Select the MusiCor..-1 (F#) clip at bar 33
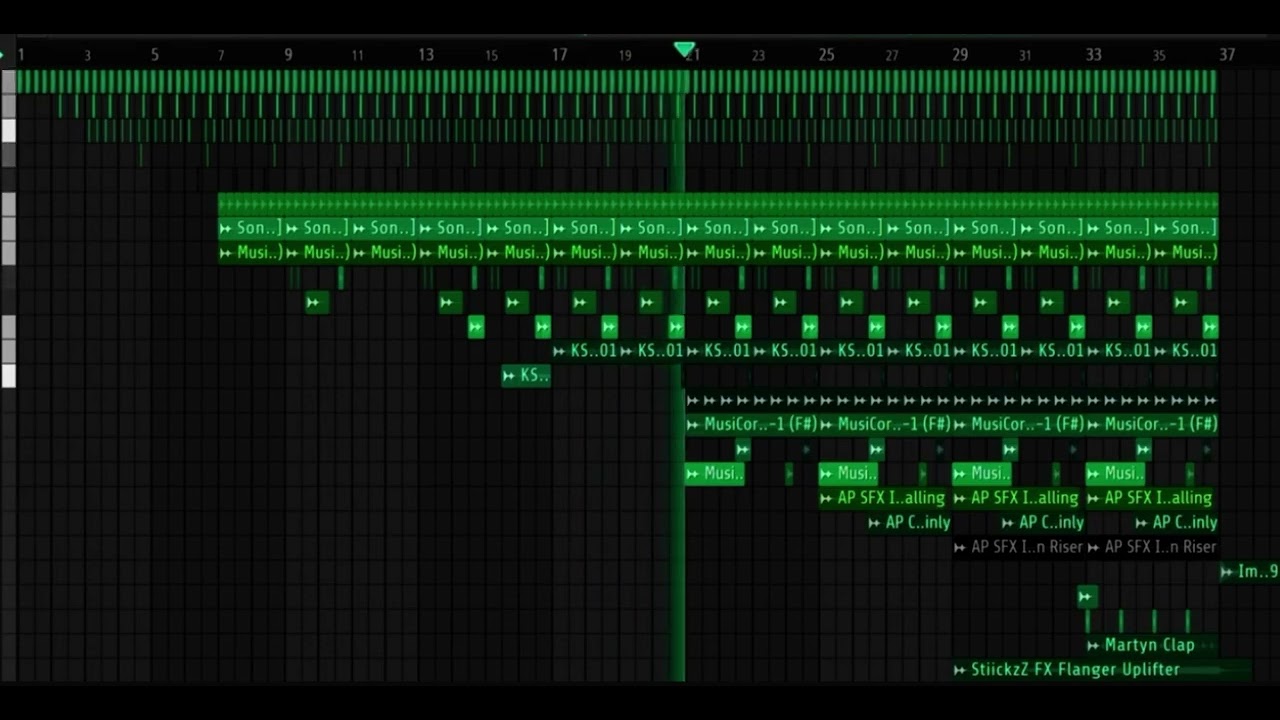Viewport: 1280px width, 720px height. click(x=1152, y=424)
